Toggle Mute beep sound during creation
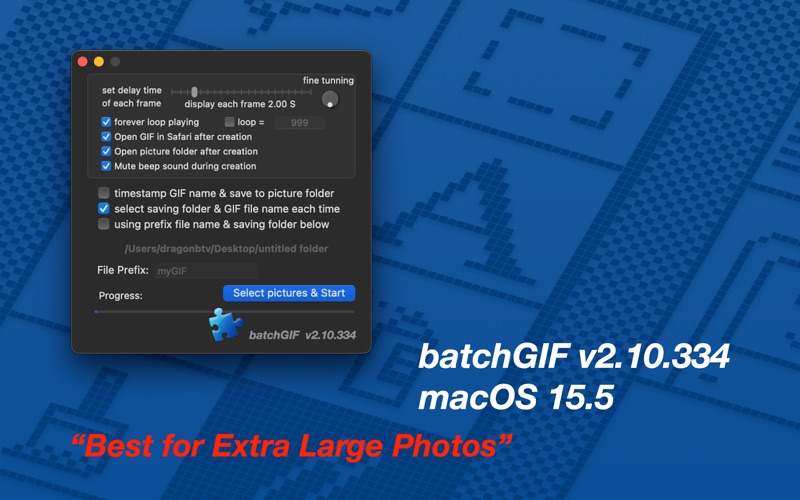Viewport: 800px width, 500px height. pos(106,166)
